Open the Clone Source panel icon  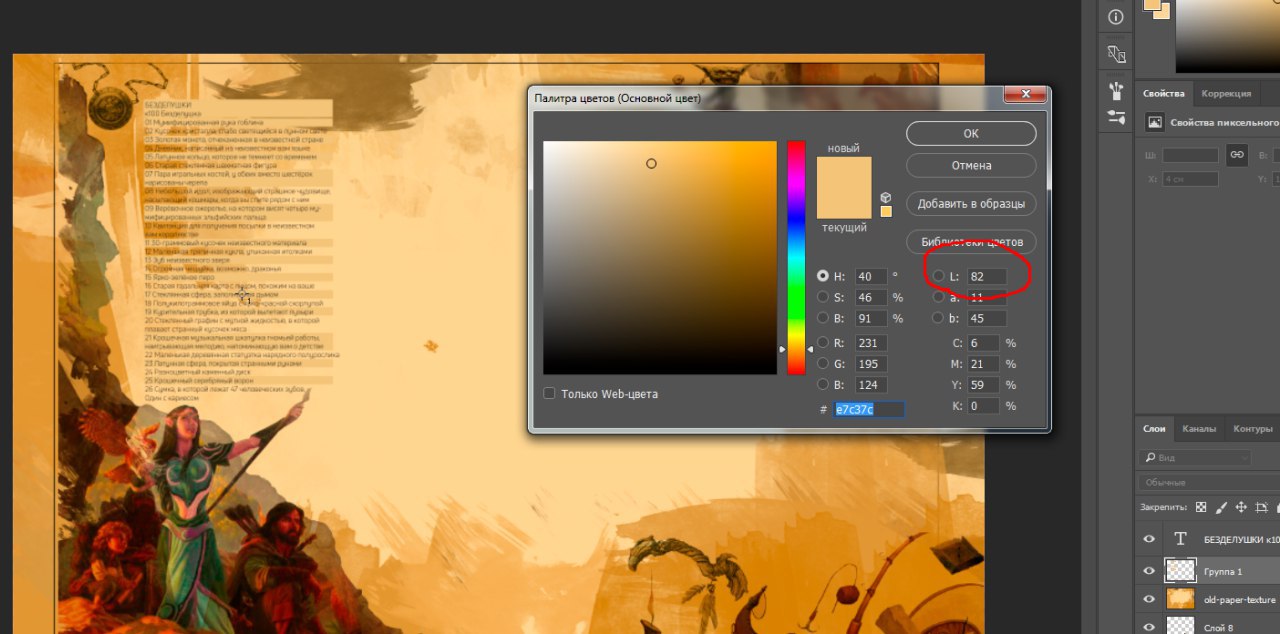click(1117, 53)
